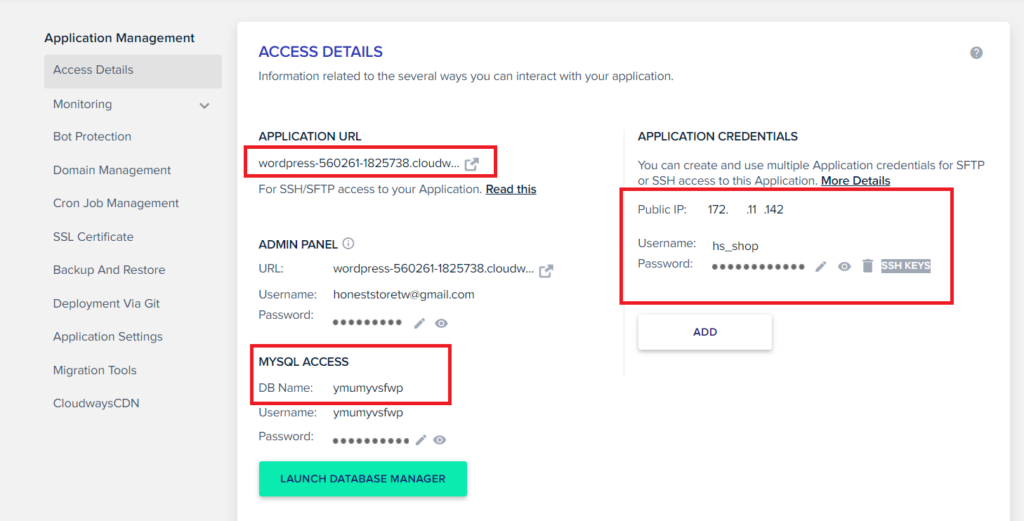Screen dimensions: 1024x521
Task: Open Backup And Restore page
Action: click(109, 270)
